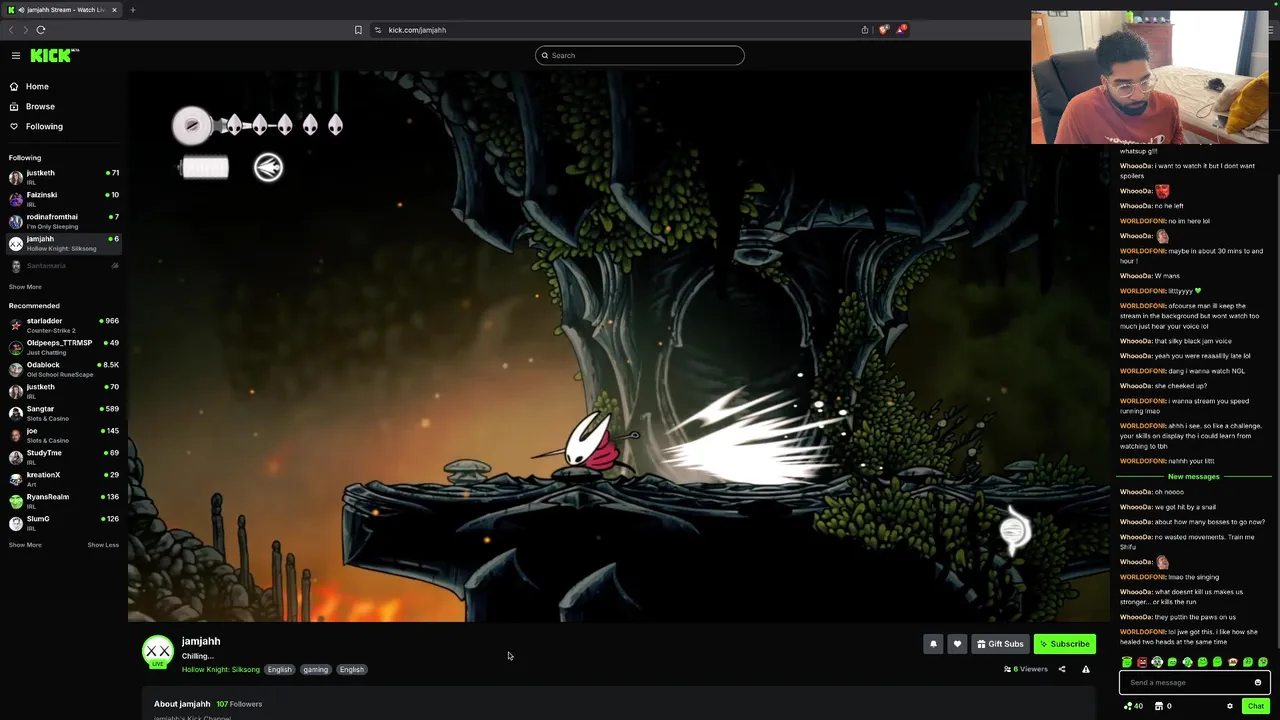Click the green Subscribe button
Image resolution: width=1280 pixels, height=720 pixels.
click(x=1064, y=644)
